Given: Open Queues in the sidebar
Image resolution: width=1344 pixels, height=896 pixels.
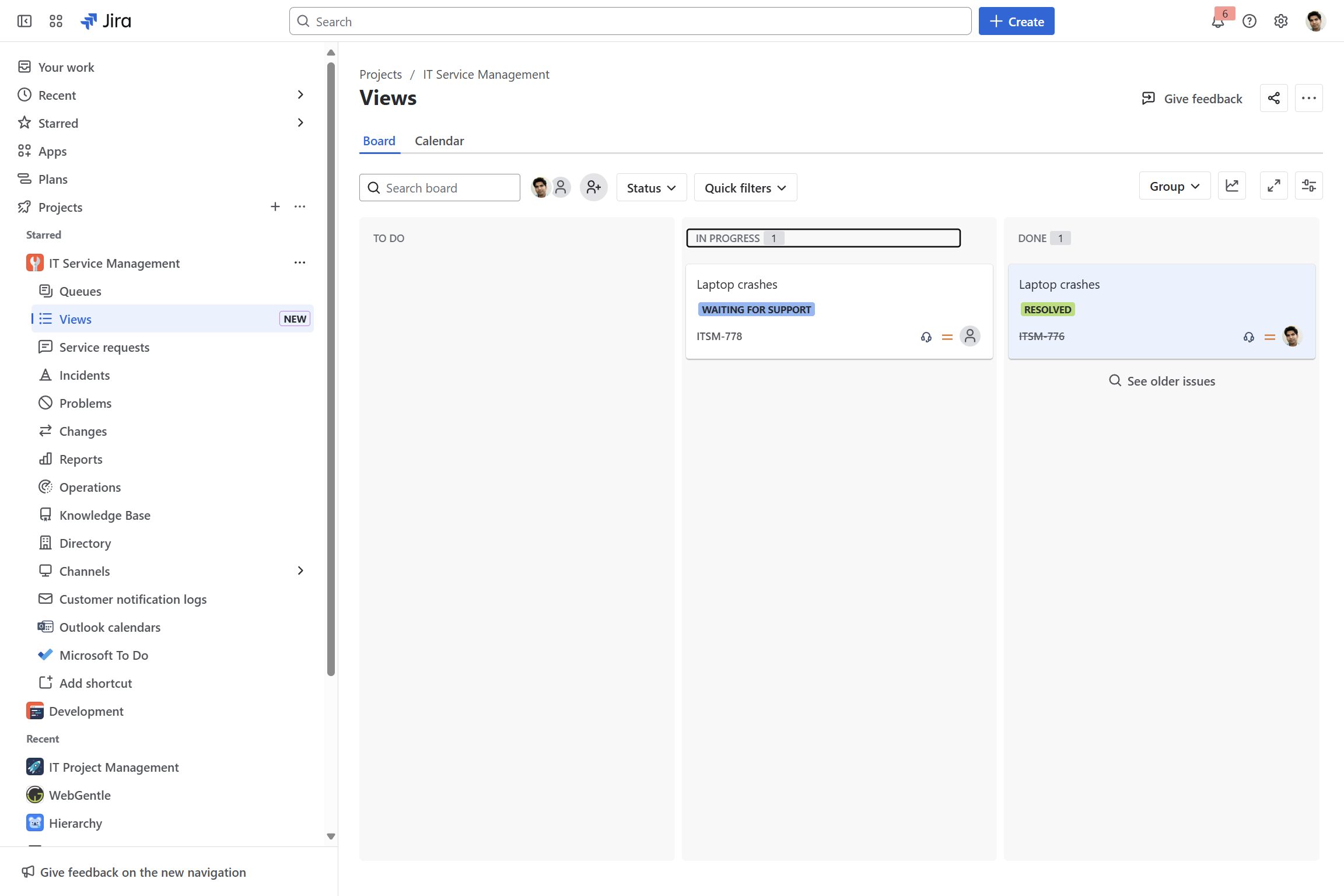Looking at the screenshot, I should [x=80, y=291].
